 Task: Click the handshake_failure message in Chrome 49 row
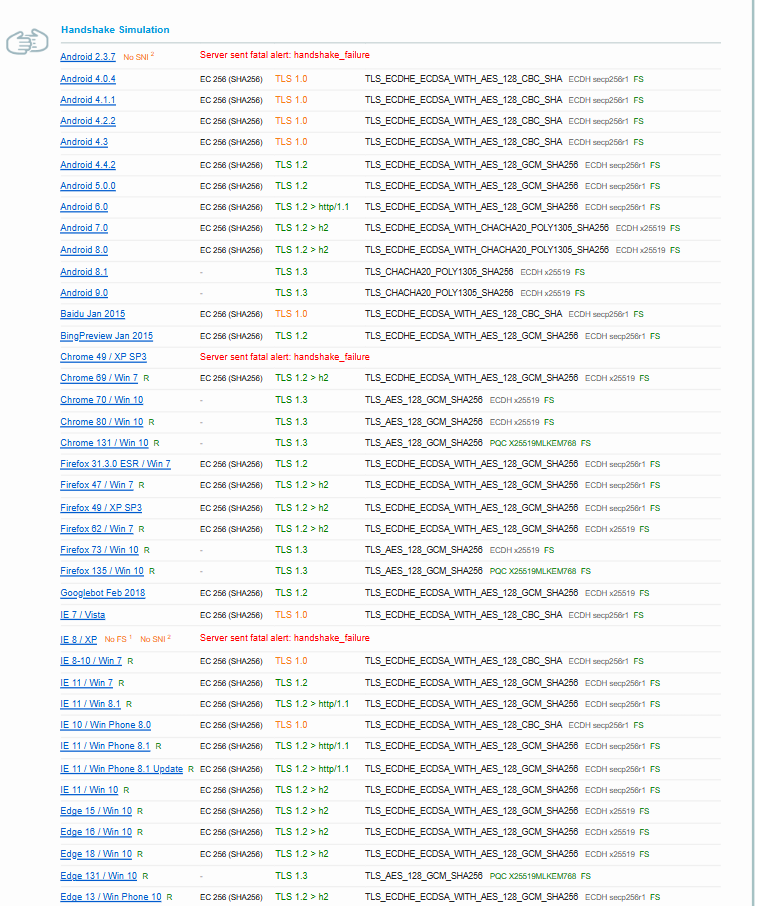[284, 357]
